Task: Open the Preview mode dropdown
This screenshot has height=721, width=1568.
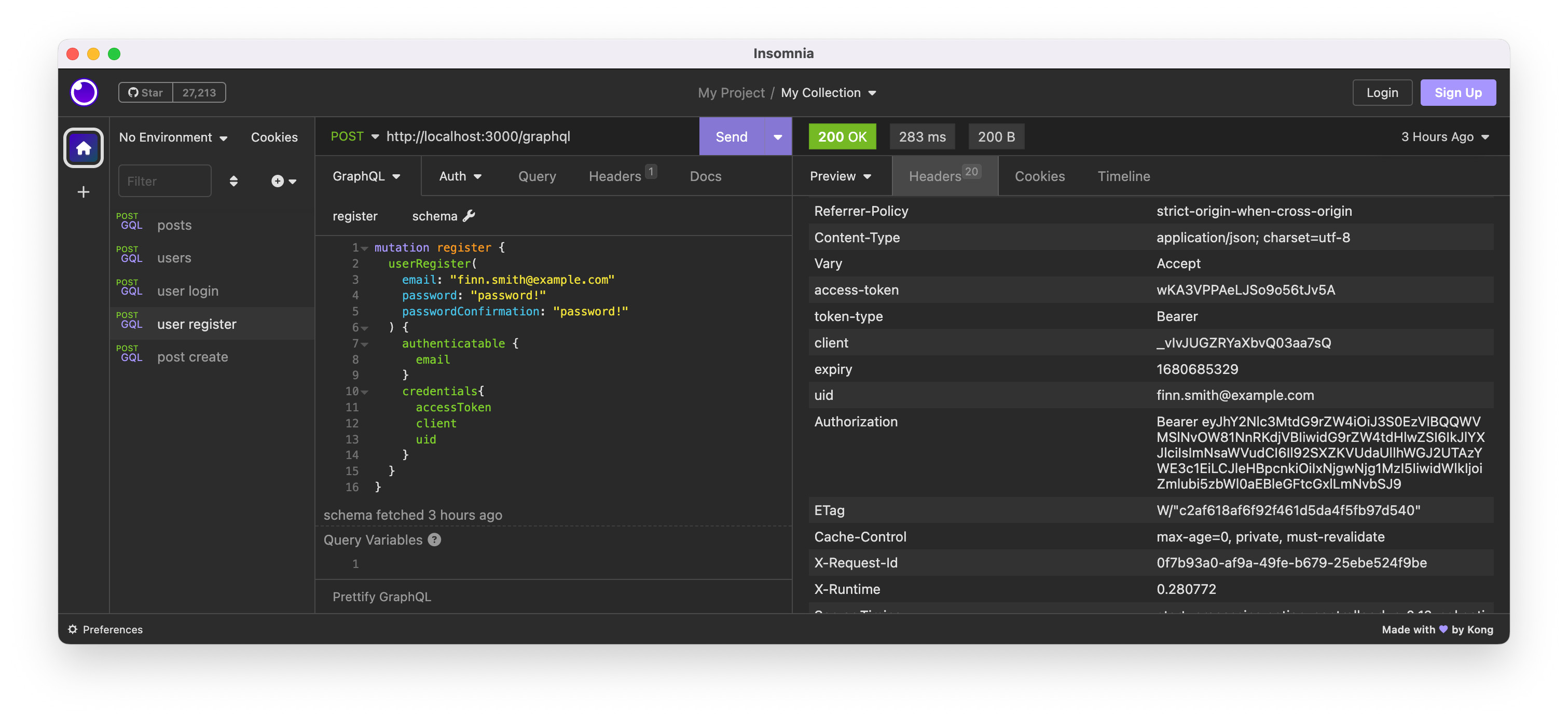Action: click(840, 176)
